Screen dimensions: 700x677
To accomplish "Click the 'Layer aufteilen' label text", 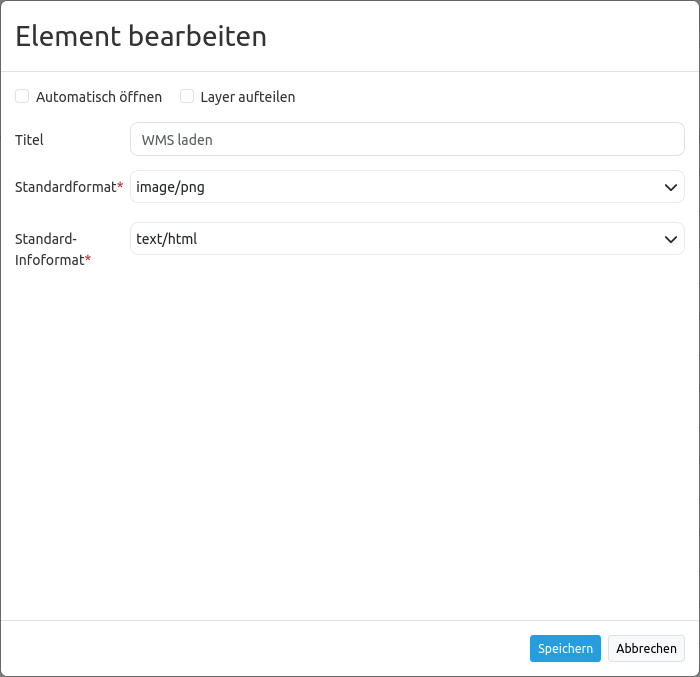I will tap(247, 97).
